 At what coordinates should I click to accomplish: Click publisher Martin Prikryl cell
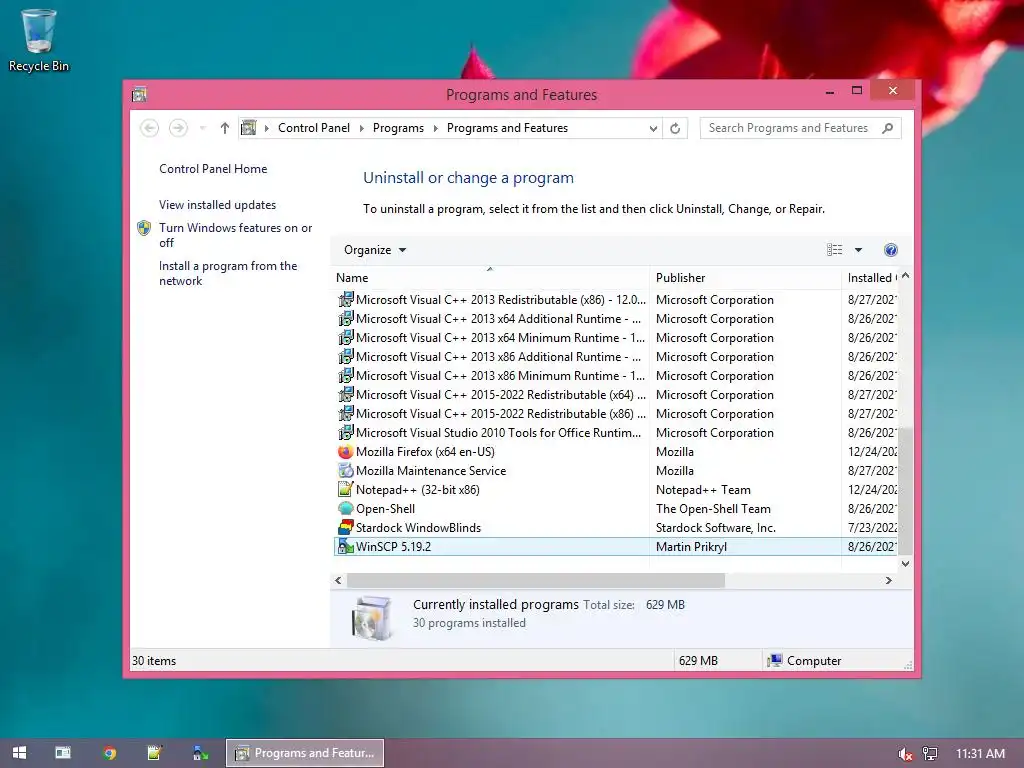point(691,547)
